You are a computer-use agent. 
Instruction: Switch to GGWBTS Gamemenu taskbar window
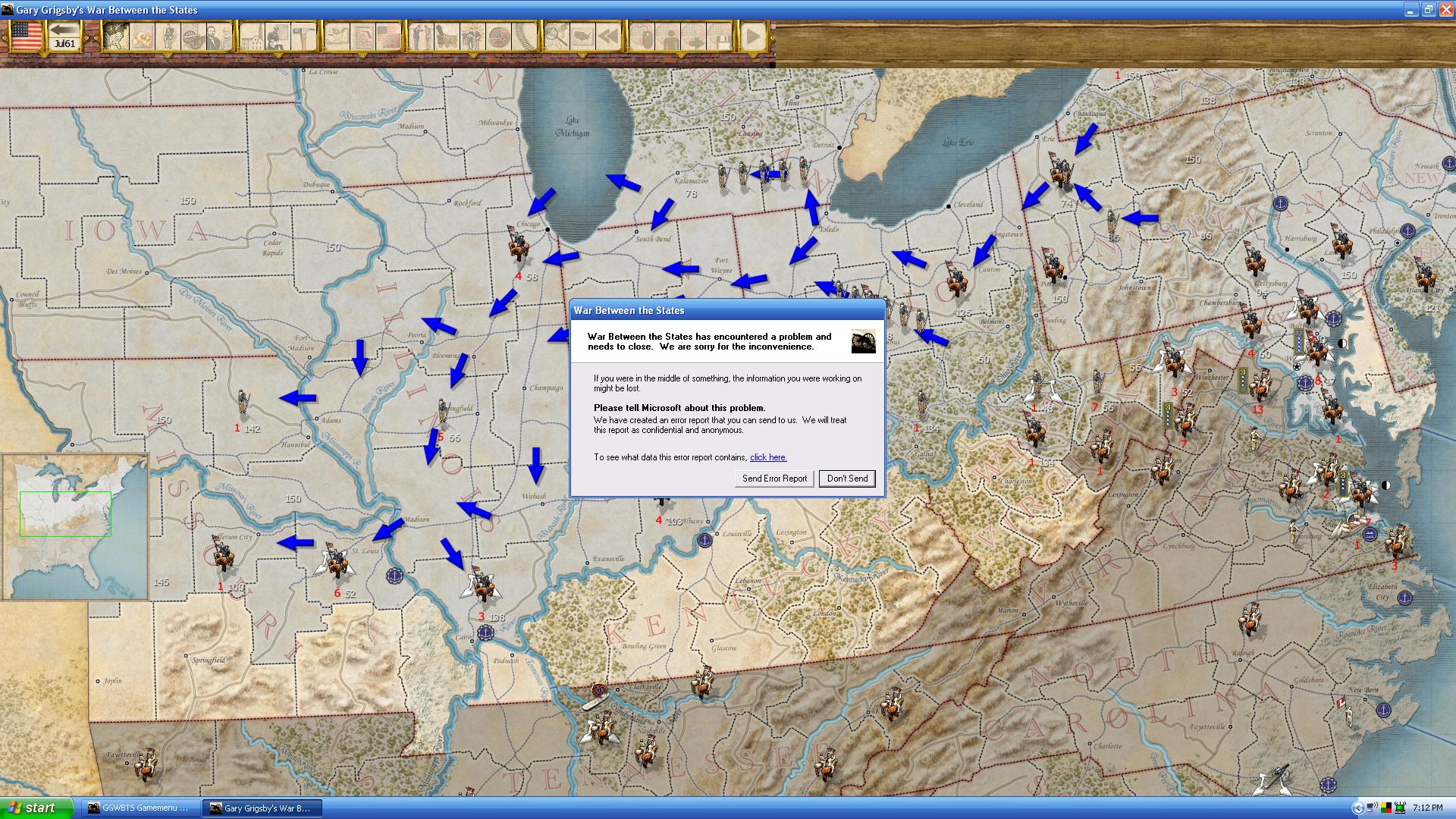(141, 808)
